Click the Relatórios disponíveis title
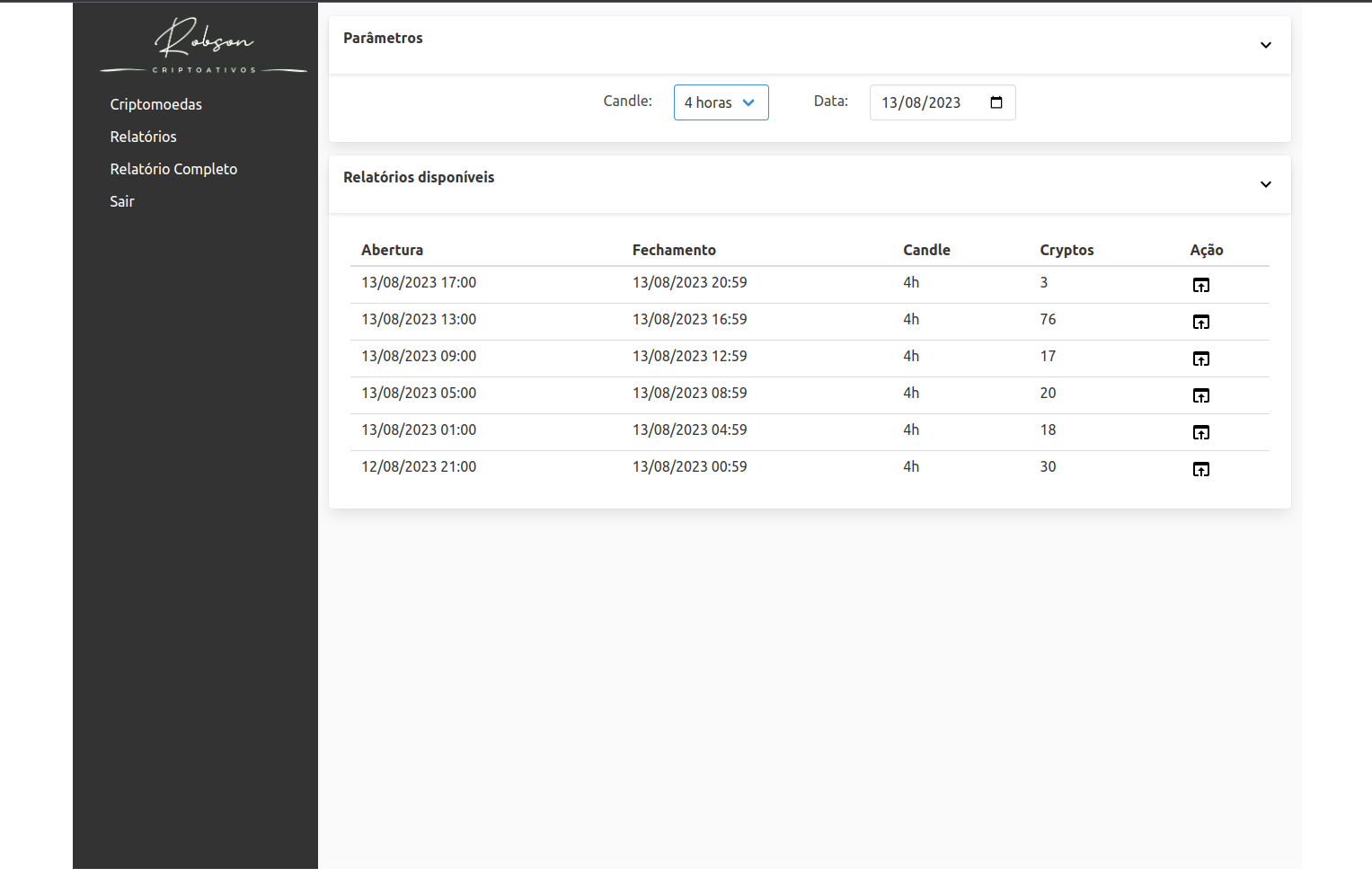Image resolution: width=1372 pixels, height=877 pixels. 419,177
